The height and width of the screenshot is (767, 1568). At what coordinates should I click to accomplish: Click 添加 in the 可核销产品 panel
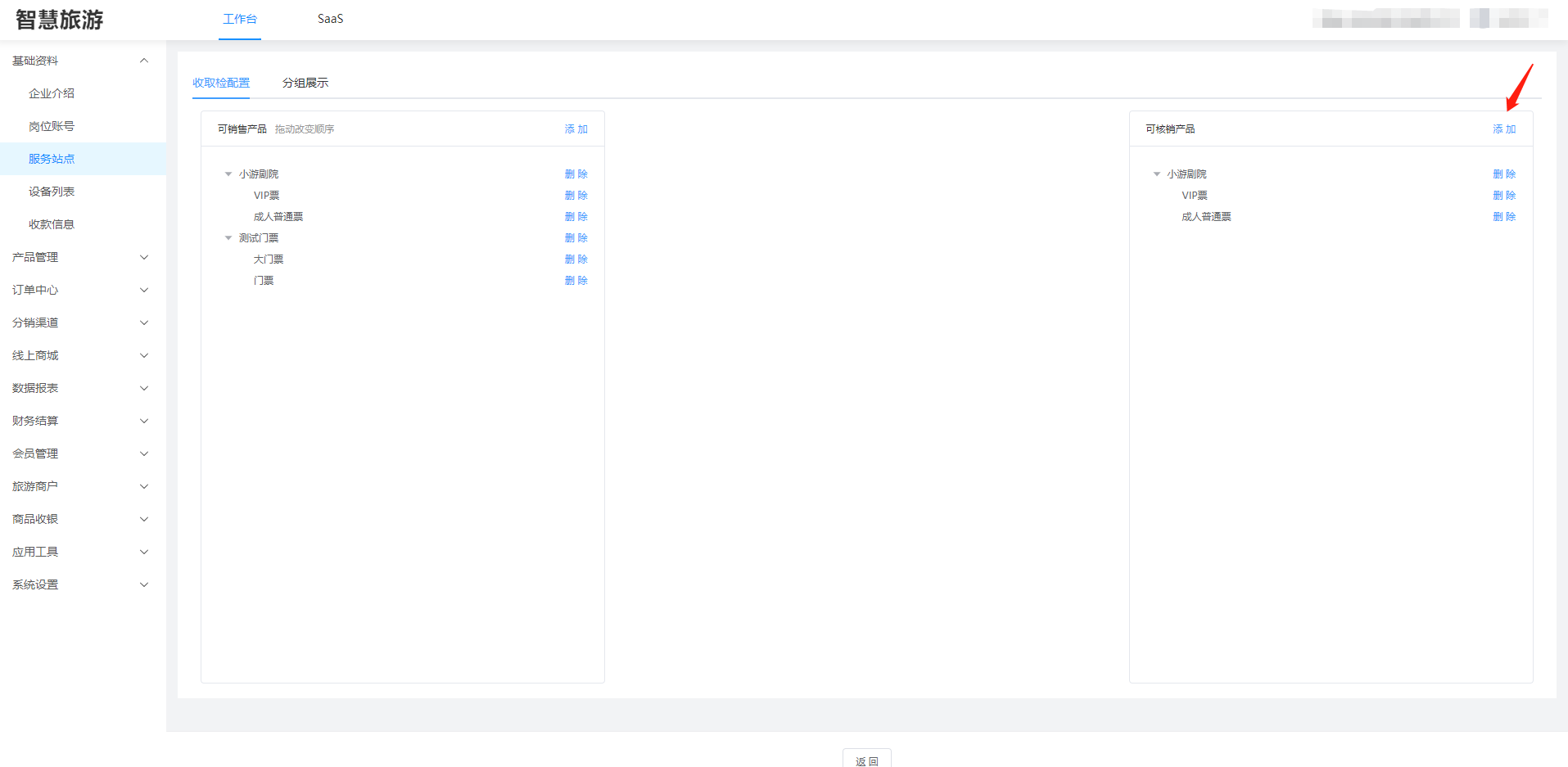(x=1503, y=129)
